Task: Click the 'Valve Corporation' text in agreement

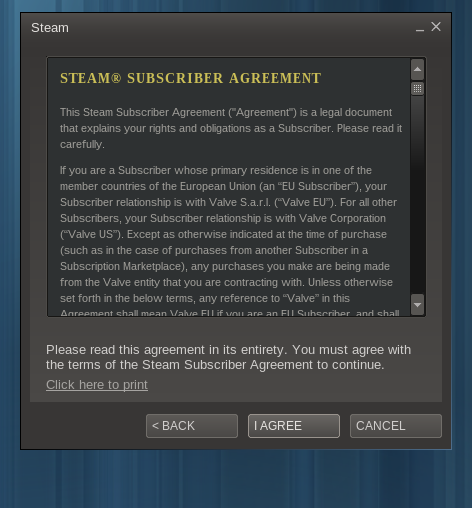Action: pyautogui.click(x=342, y=218)
